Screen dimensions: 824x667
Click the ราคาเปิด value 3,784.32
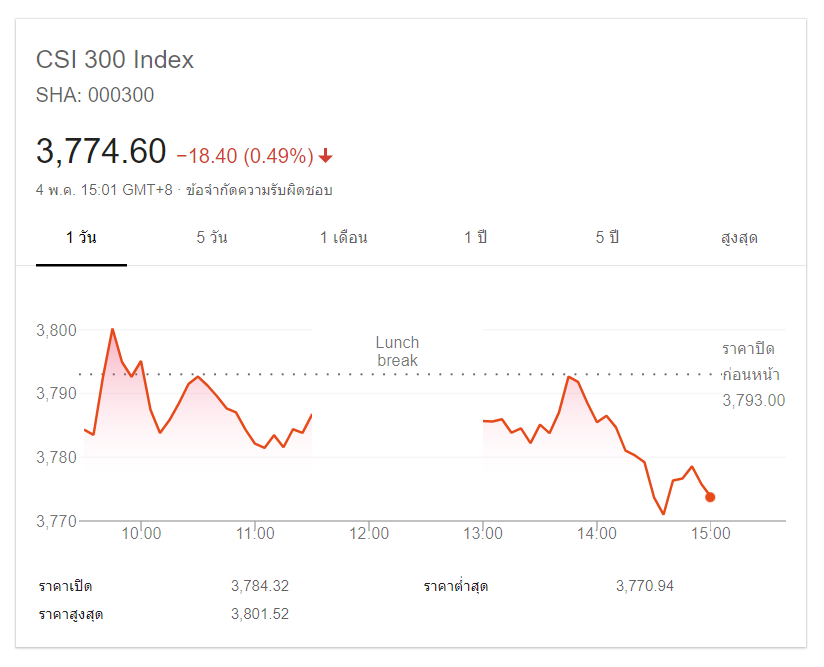(259, 586)
